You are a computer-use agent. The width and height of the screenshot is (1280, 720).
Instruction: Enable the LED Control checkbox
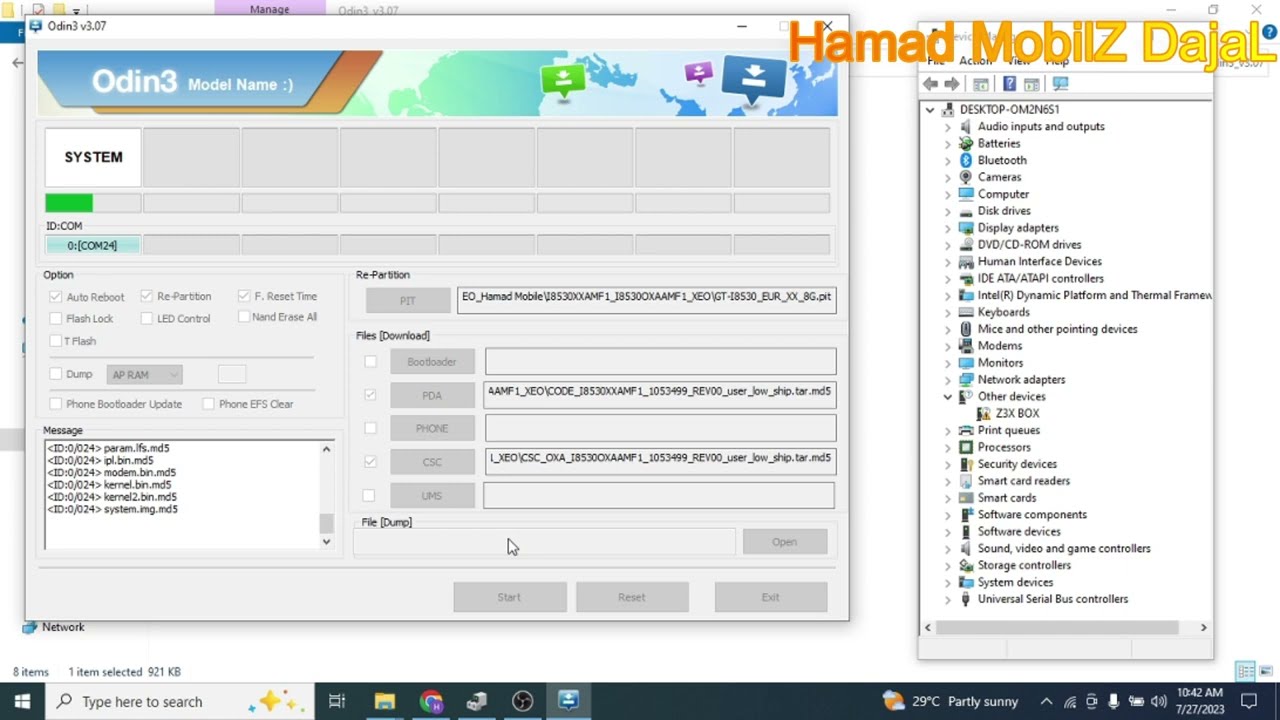point(146,318)
